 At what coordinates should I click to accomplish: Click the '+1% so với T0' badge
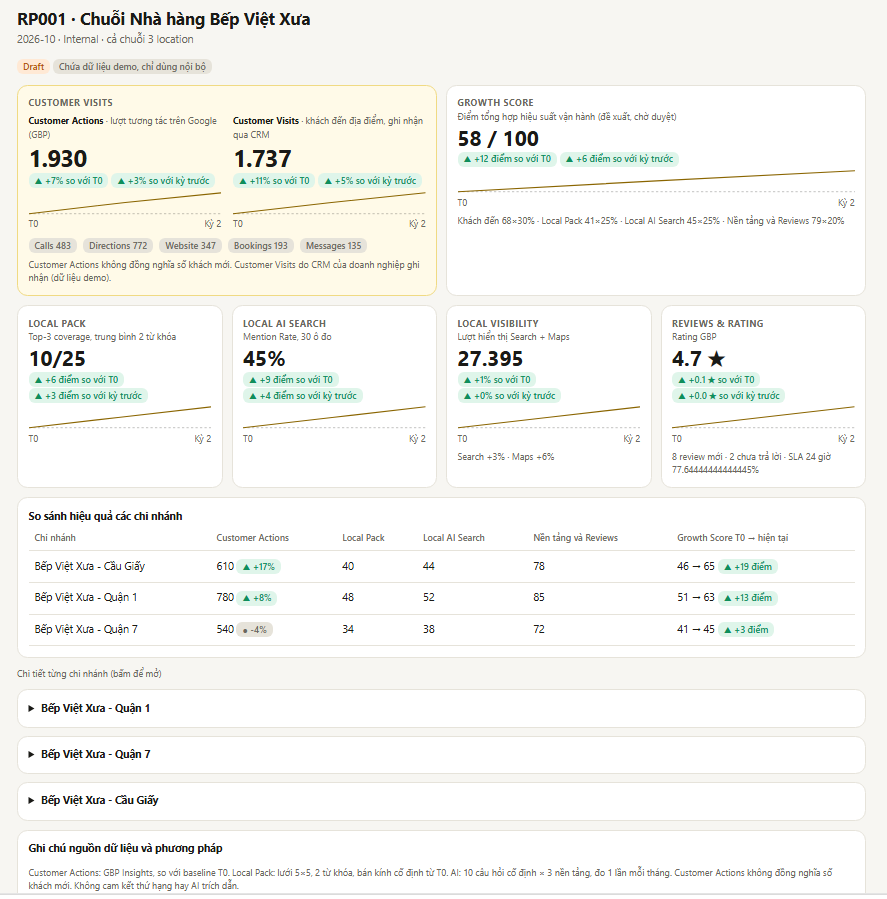pyautogui.click(x=497, y=380)
